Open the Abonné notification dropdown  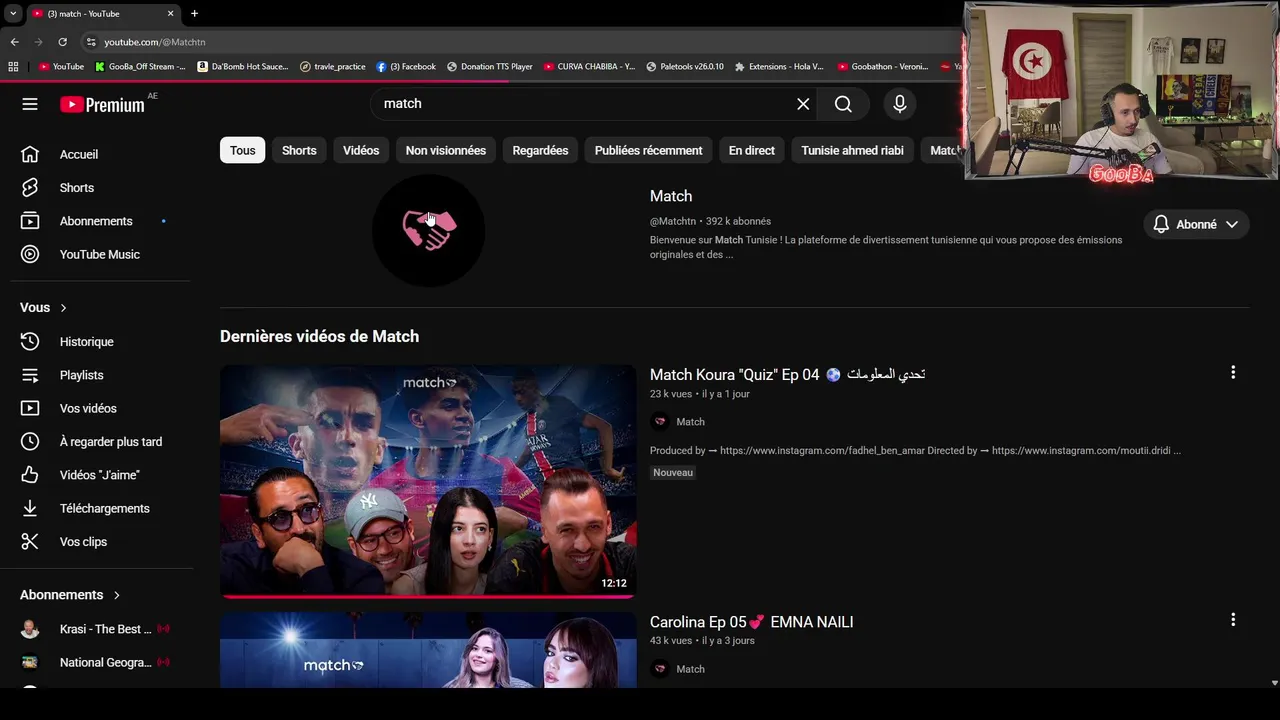click(x=1196, y=224)
